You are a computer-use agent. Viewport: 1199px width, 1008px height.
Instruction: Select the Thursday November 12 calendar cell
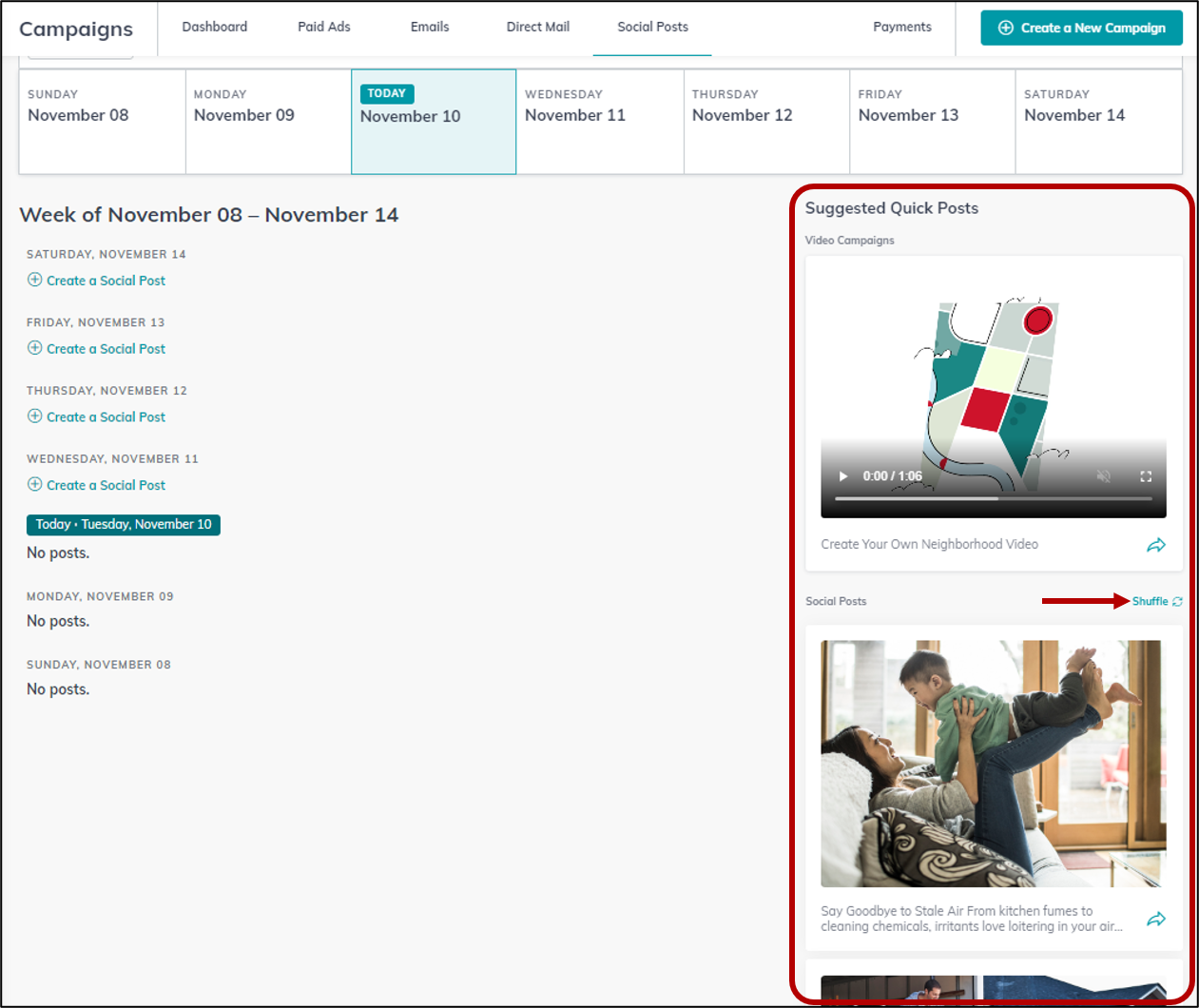point(766,122)
